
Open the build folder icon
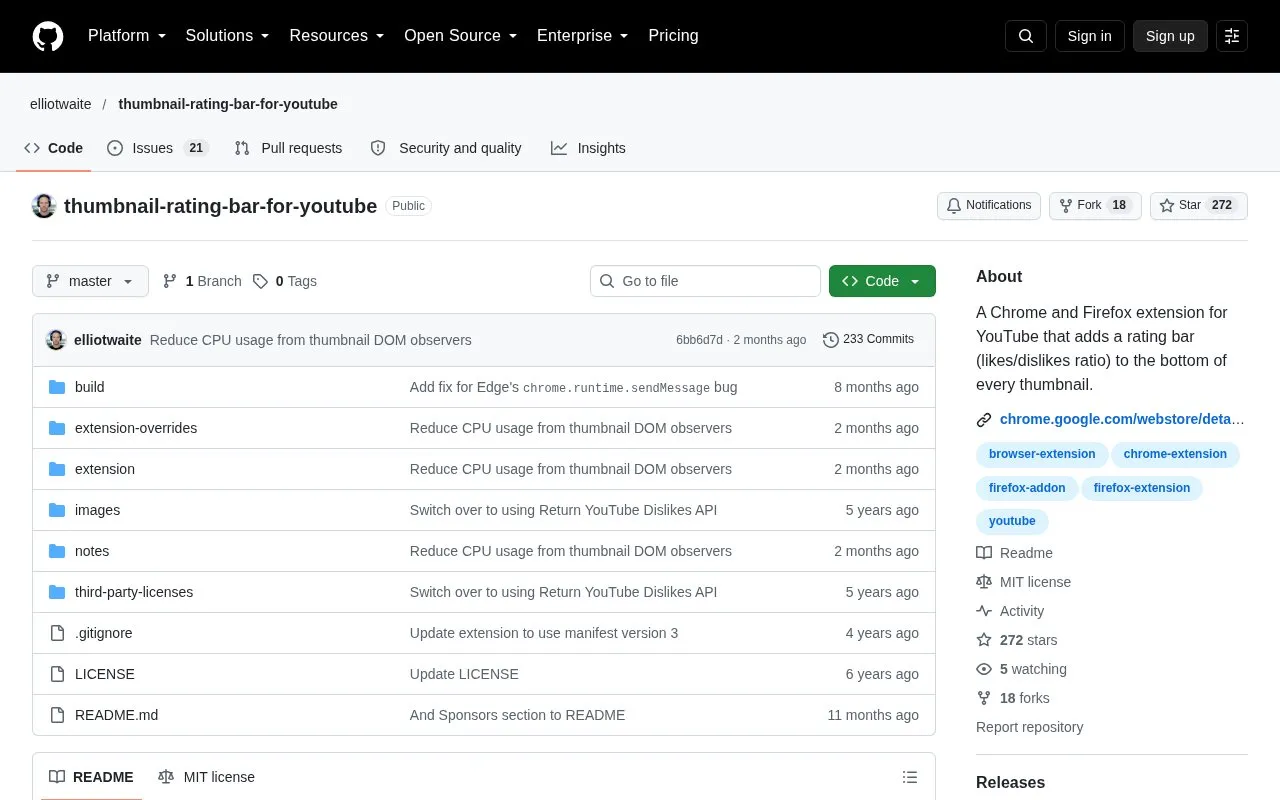click(57, 387)
